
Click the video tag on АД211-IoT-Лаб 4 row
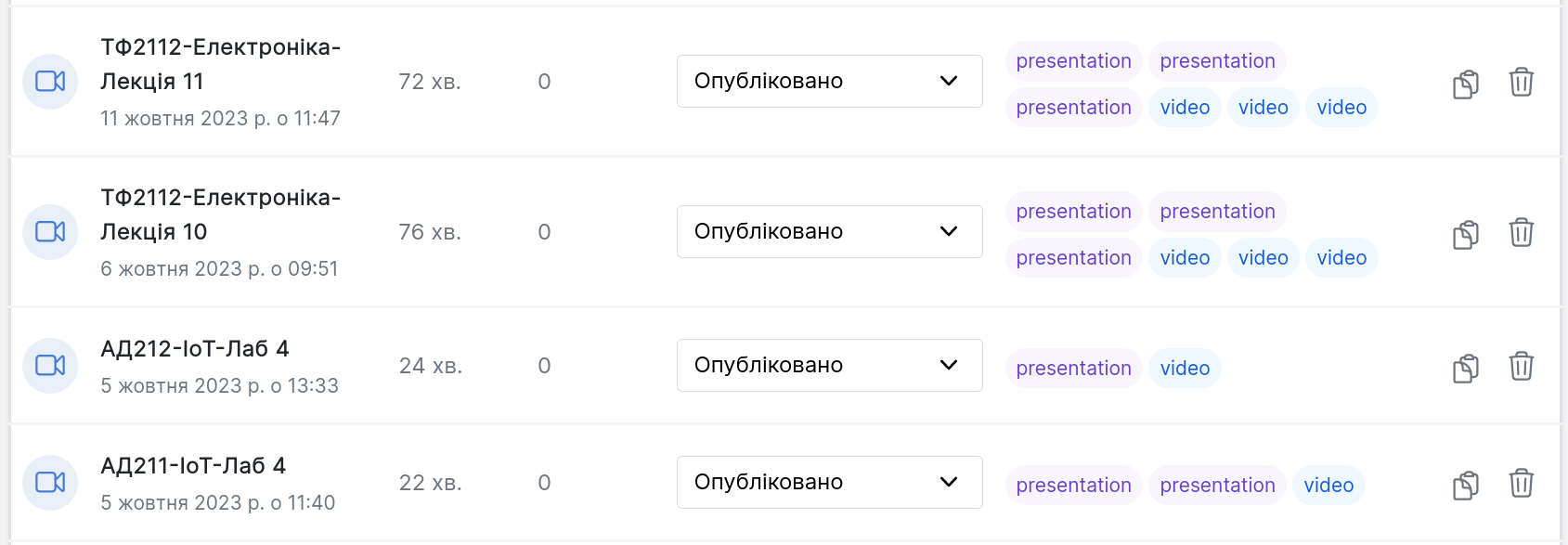click(x=1328, y=485)
